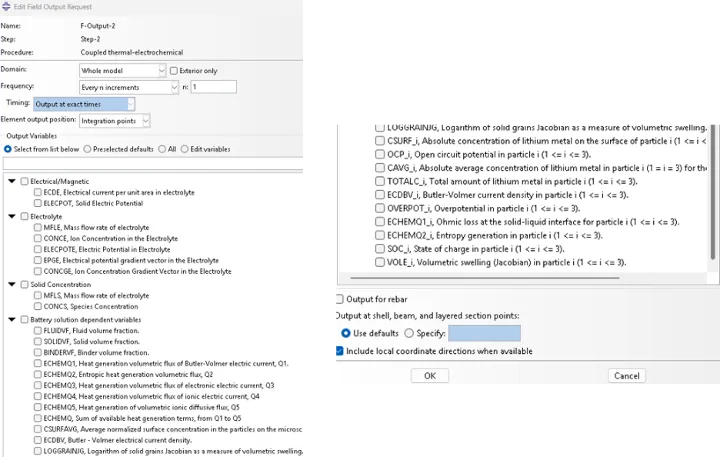Select the Edit variables radio option

[x=184, y=149]
